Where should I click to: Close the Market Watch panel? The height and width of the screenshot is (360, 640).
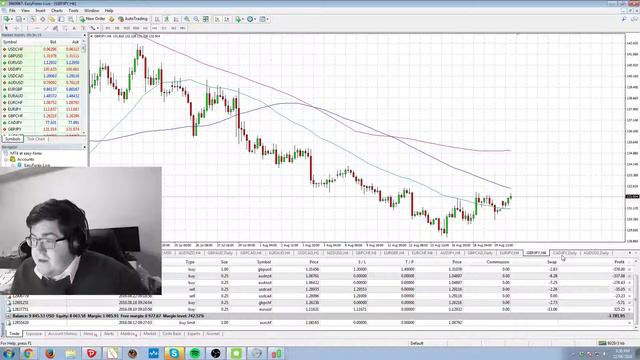(84, 36)
